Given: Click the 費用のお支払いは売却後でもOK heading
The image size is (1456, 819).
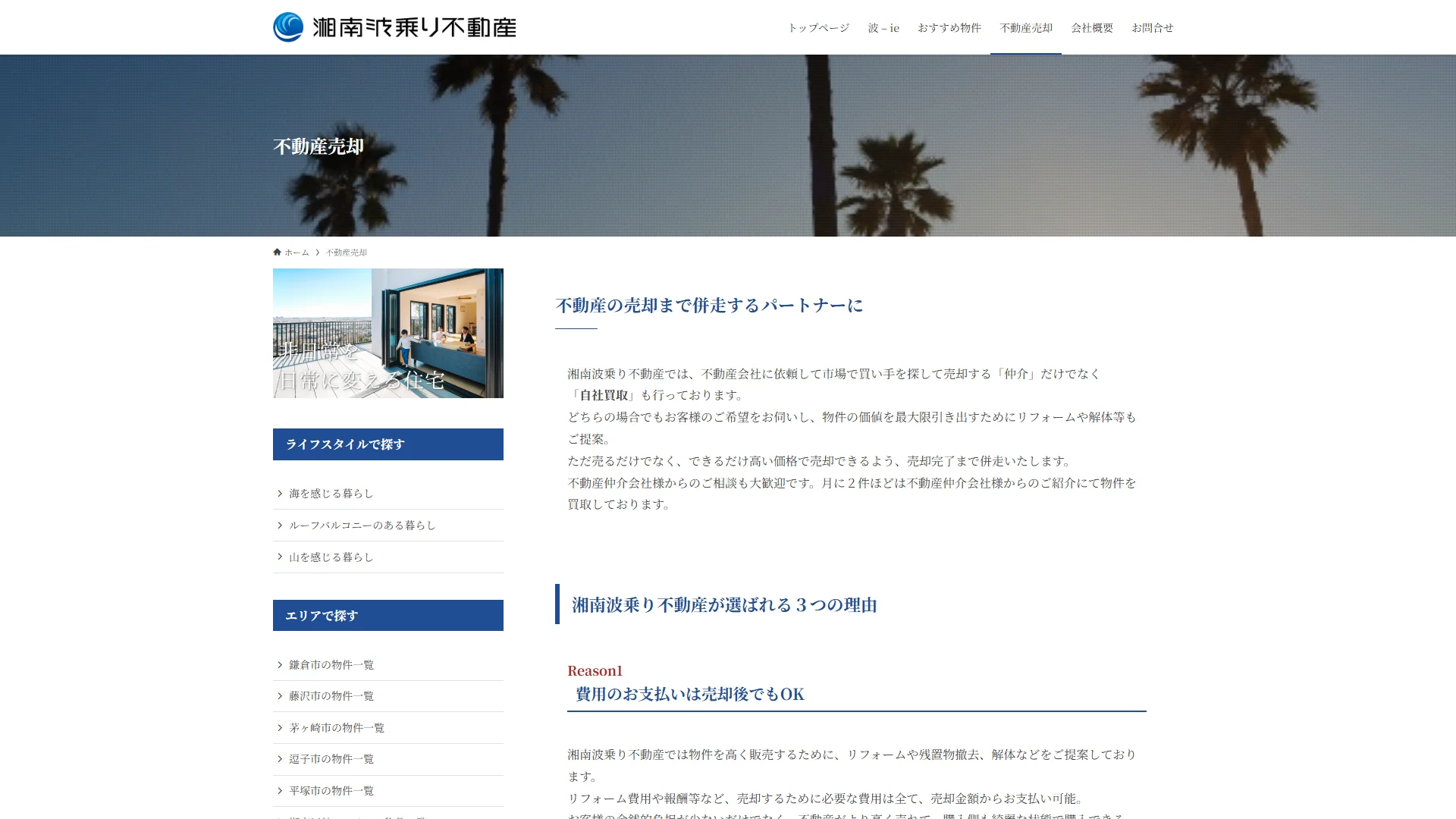Looking at the screenshot, I should (690, 694).
